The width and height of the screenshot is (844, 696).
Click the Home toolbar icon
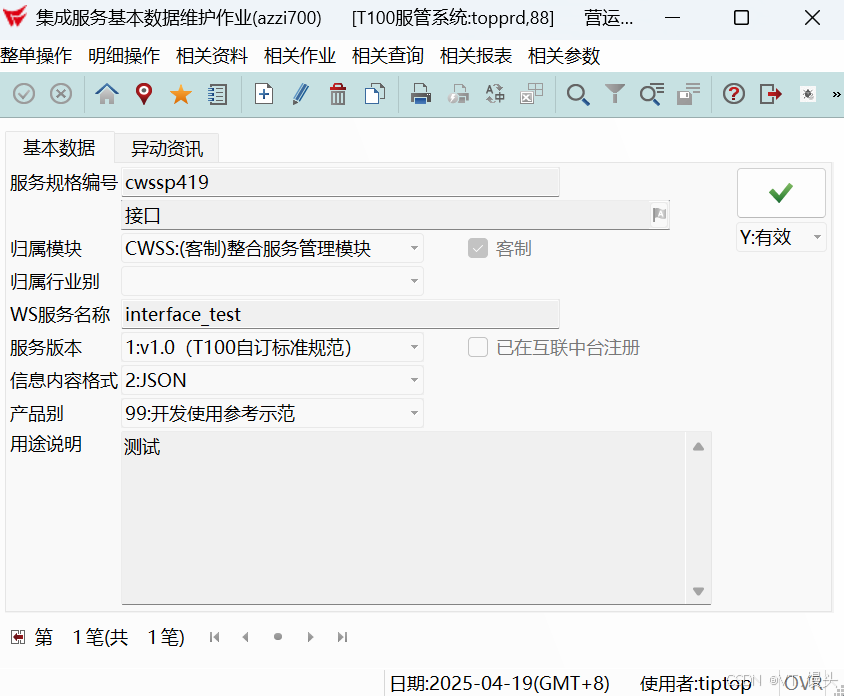[107, 93]
